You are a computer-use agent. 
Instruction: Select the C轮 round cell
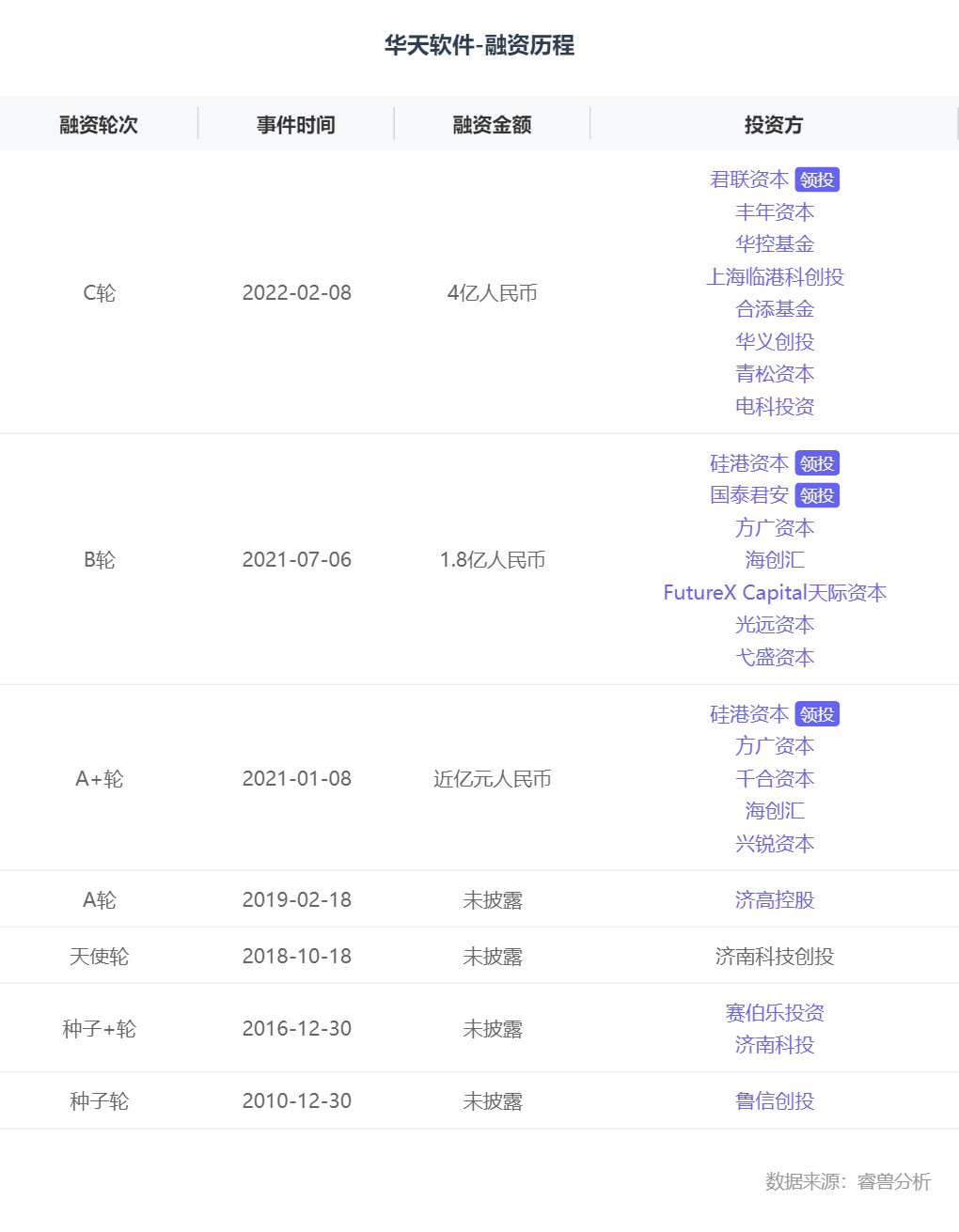tap(100, 293)
